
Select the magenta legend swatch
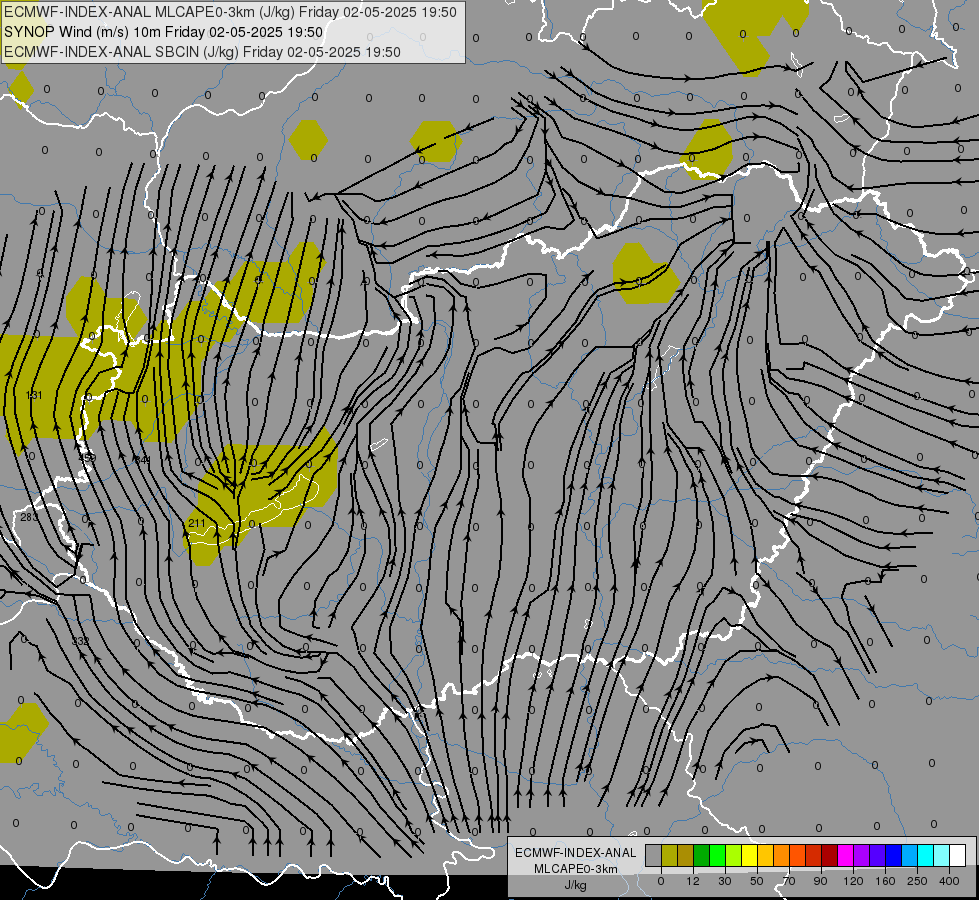point(846,855)
